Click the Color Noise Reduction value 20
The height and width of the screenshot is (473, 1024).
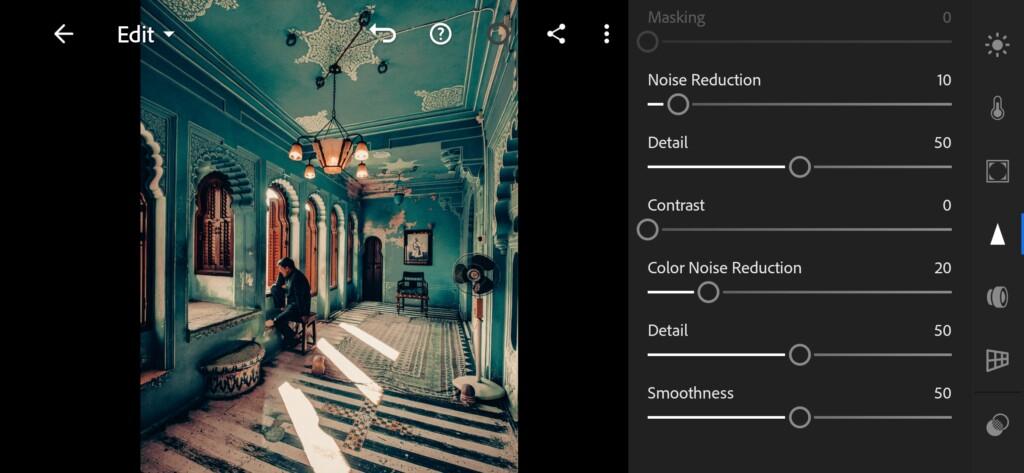(942, 268)
